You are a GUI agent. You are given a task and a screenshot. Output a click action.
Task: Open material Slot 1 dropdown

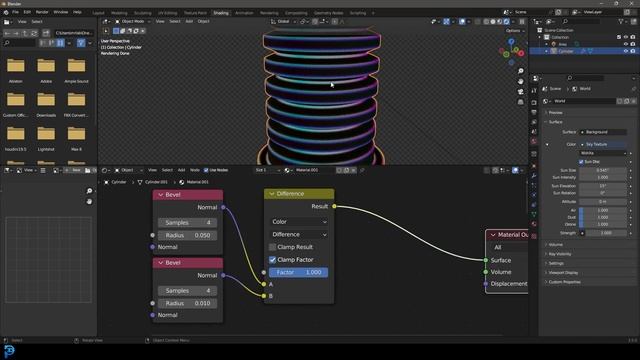267,170
